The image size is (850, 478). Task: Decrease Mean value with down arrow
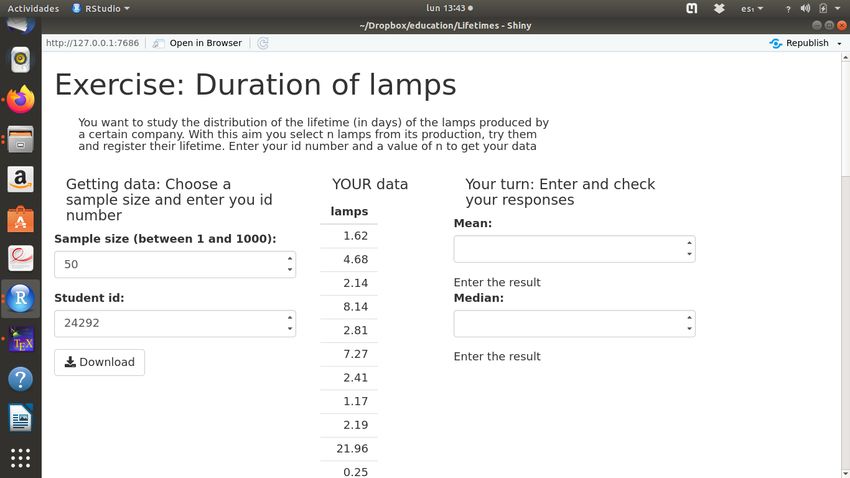coord(689,254)
